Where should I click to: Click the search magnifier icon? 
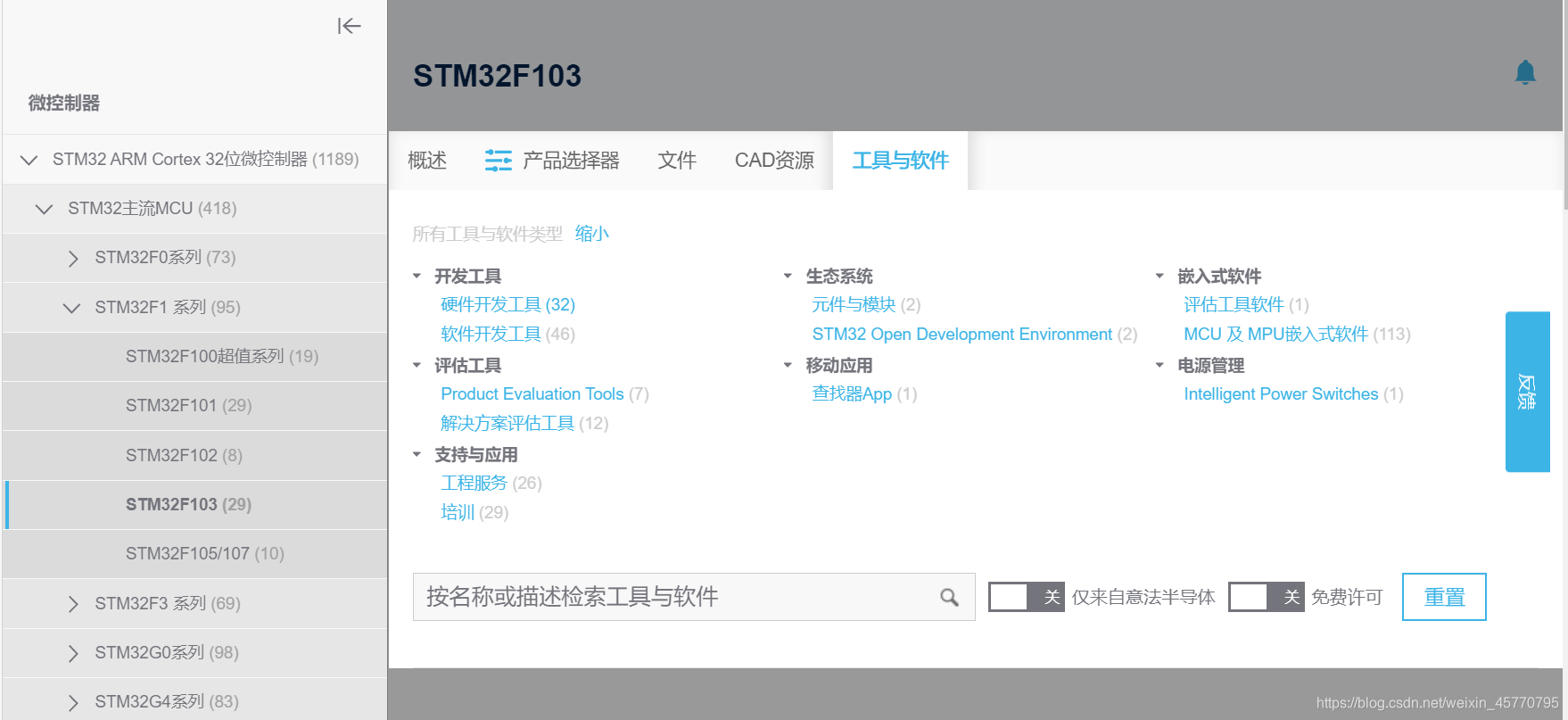[x=949, y=597]
